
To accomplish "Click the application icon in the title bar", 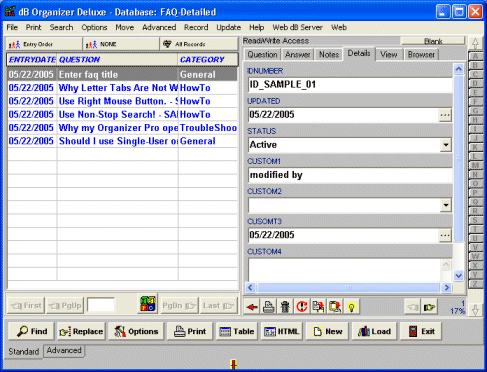I will click(x=10, y=11).
